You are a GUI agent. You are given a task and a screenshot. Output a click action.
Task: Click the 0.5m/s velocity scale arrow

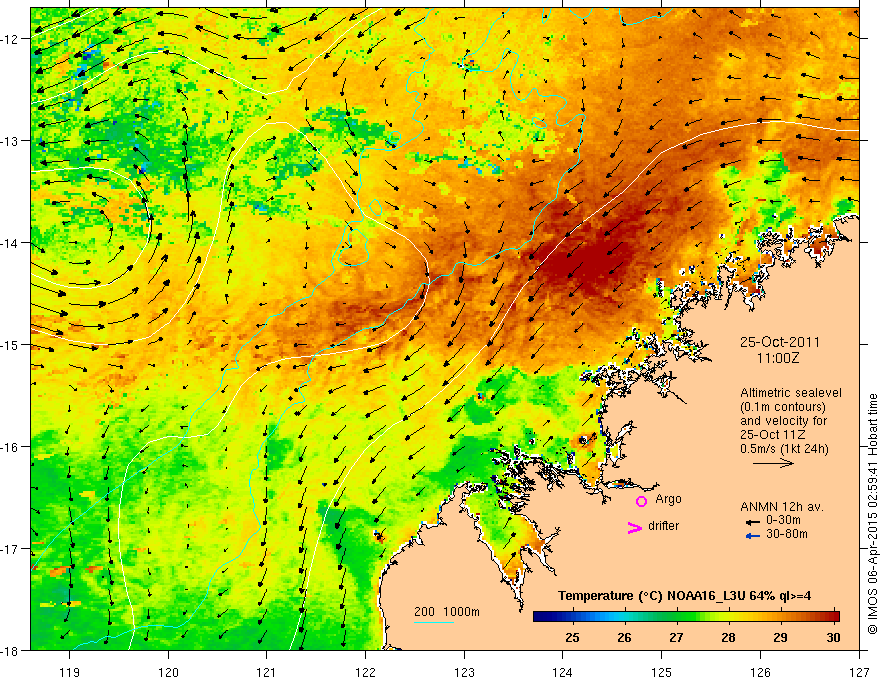773,463
